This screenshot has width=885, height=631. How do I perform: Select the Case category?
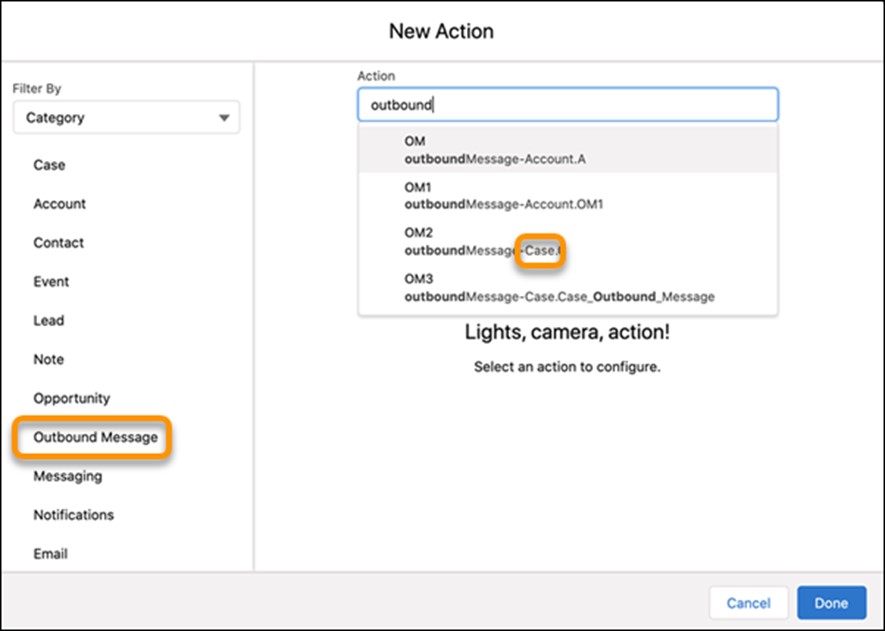[49, 165]
